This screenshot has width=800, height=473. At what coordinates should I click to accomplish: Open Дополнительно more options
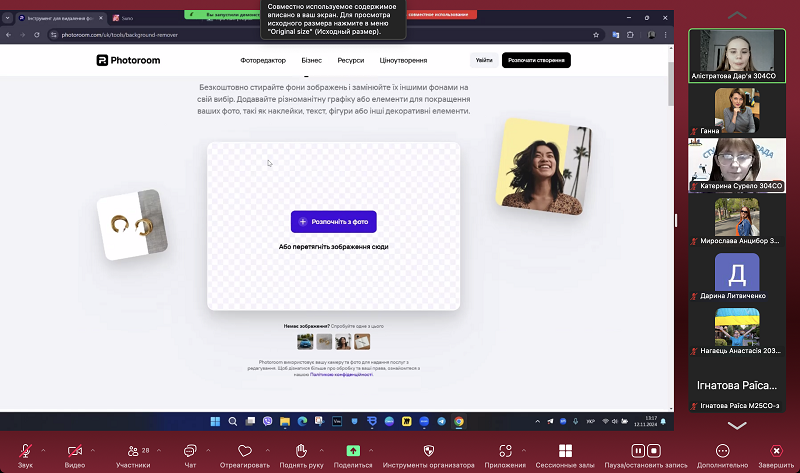tap(722, 455)
